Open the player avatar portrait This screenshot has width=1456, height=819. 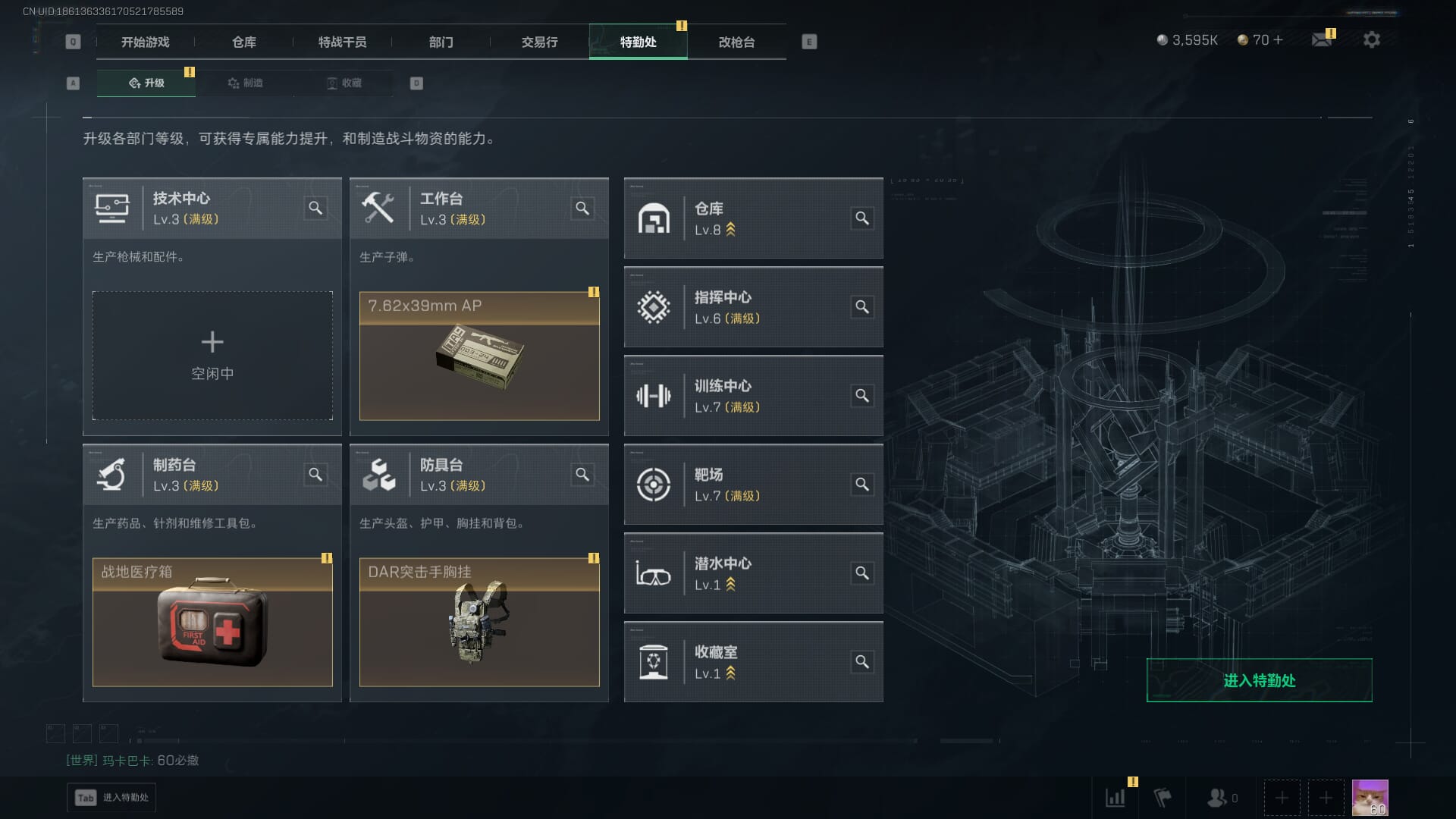coord(1370,798)
